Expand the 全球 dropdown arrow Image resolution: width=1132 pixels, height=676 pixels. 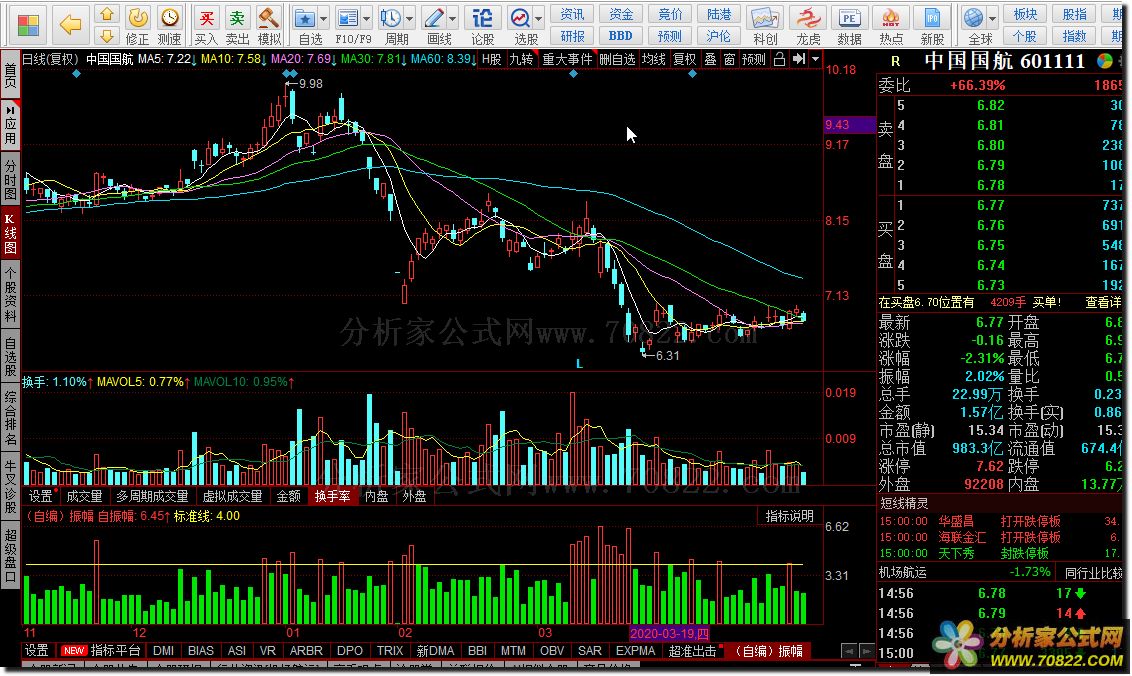993,19
